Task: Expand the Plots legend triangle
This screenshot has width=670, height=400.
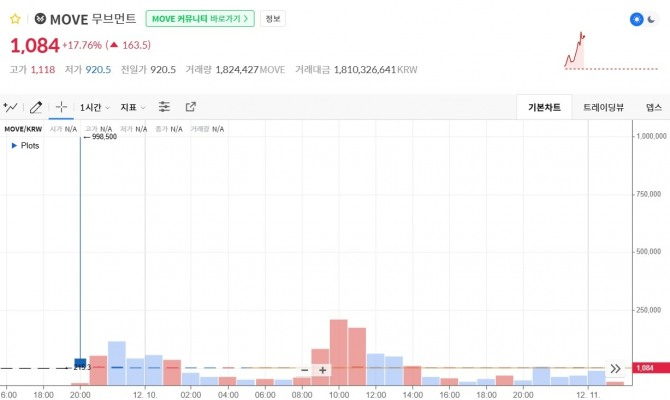Action: pyautogui.click(x=14, y=146)
